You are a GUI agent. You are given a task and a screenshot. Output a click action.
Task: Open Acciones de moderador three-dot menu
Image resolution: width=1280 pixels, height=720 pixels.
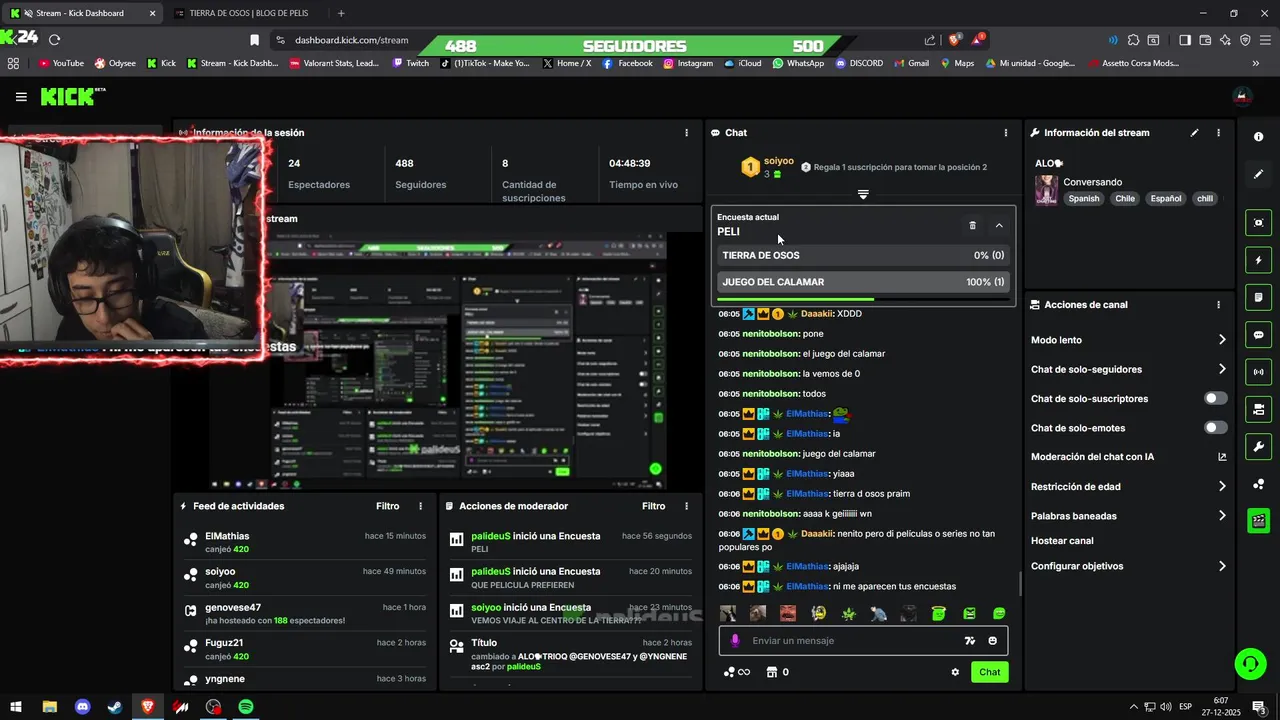(x=686, y=506)
